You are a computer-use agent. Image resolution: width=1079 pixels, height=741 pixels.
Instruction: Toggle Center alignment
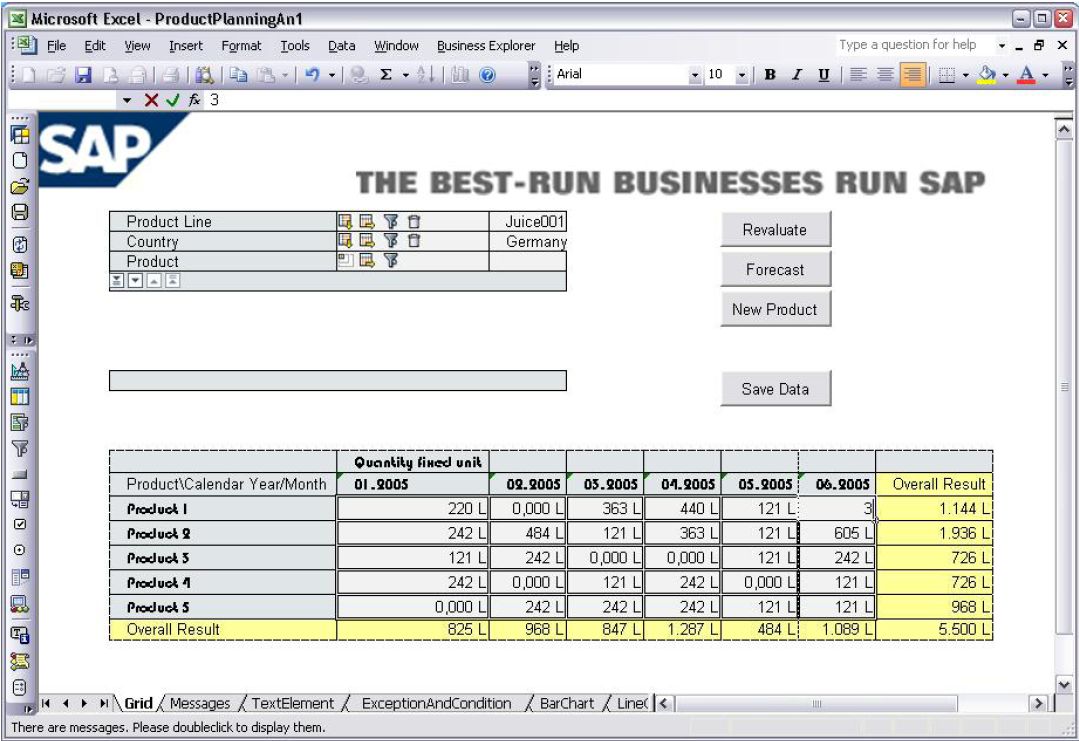[885, 74]
